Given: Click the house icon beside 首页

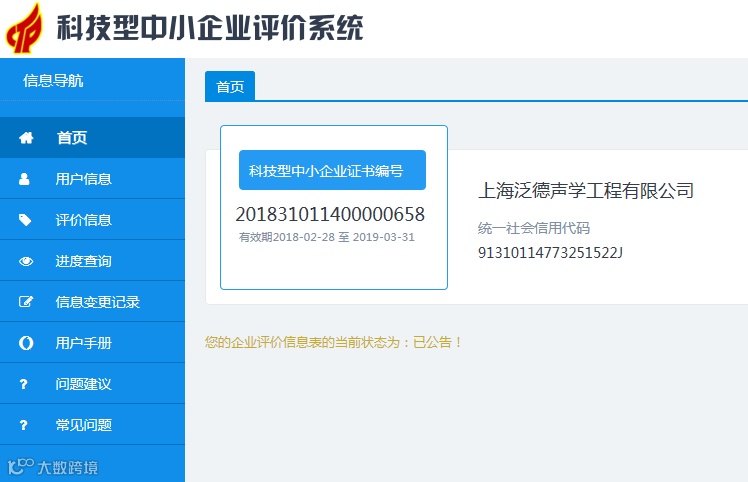Looking at the screenshot, I should [x=26, y=138].
